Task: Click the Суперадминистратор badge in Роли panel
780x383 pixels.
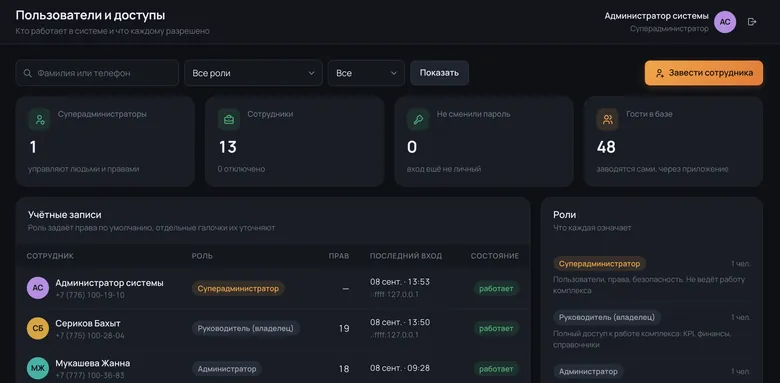Action: click(599, 264)
